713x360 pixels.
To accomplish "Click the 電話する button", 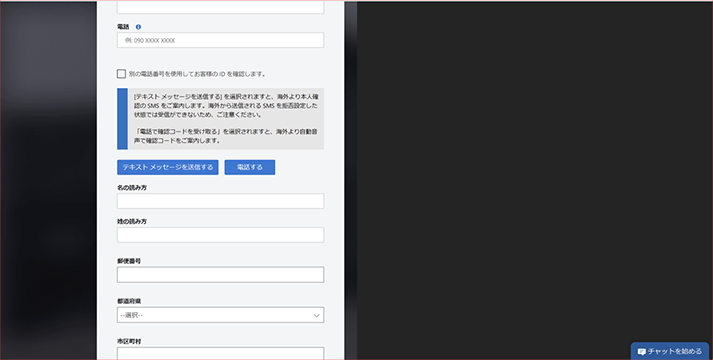I will click(x=250, y=167).
